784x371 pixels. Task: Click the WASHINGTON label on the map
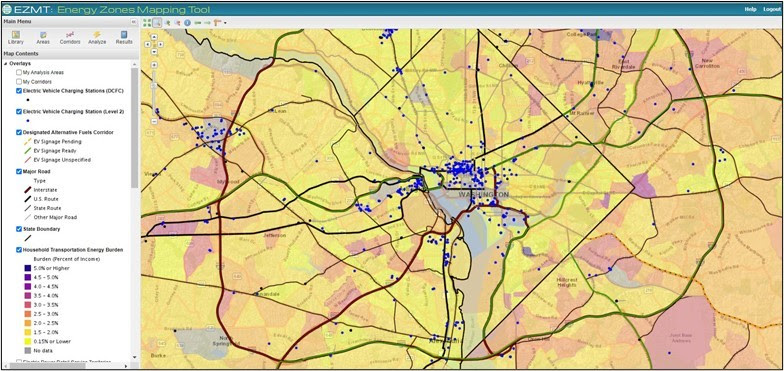(x=484, y=194)
